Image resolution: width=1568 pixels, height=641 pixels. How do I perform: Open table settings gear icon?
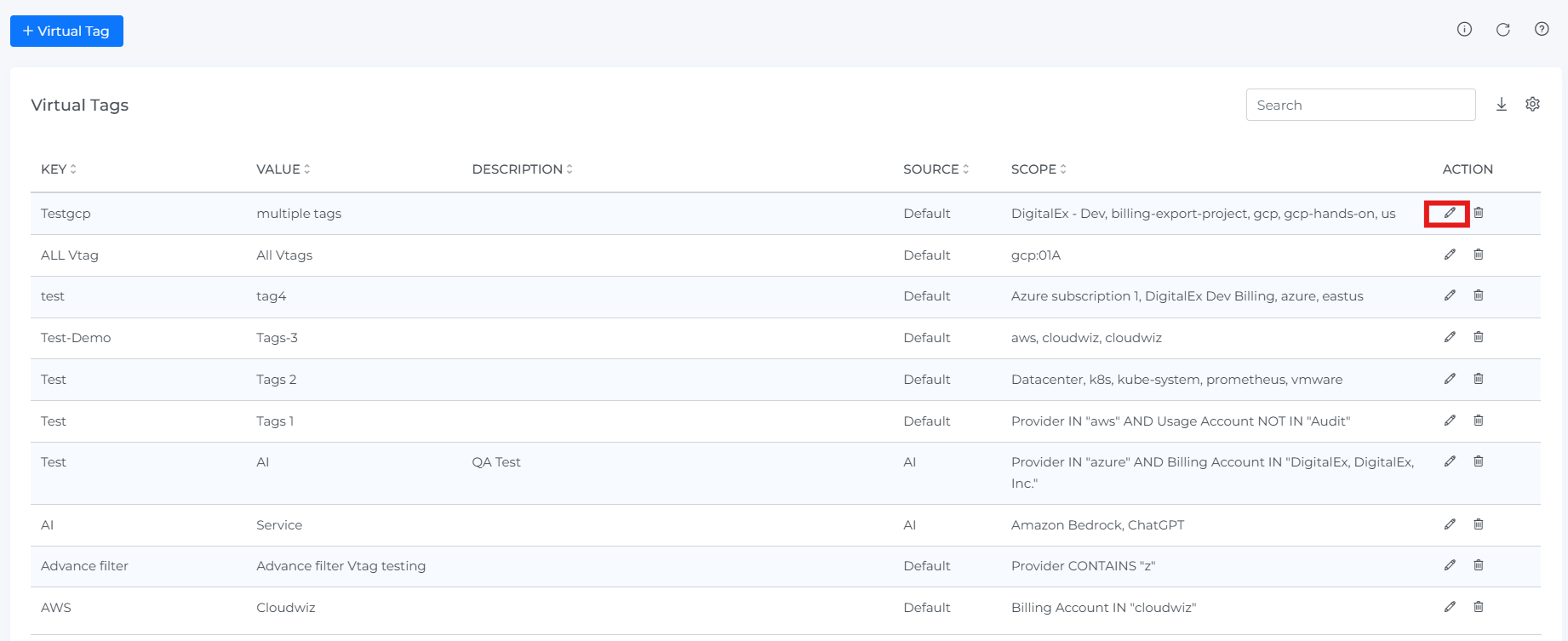[1532, 105]
